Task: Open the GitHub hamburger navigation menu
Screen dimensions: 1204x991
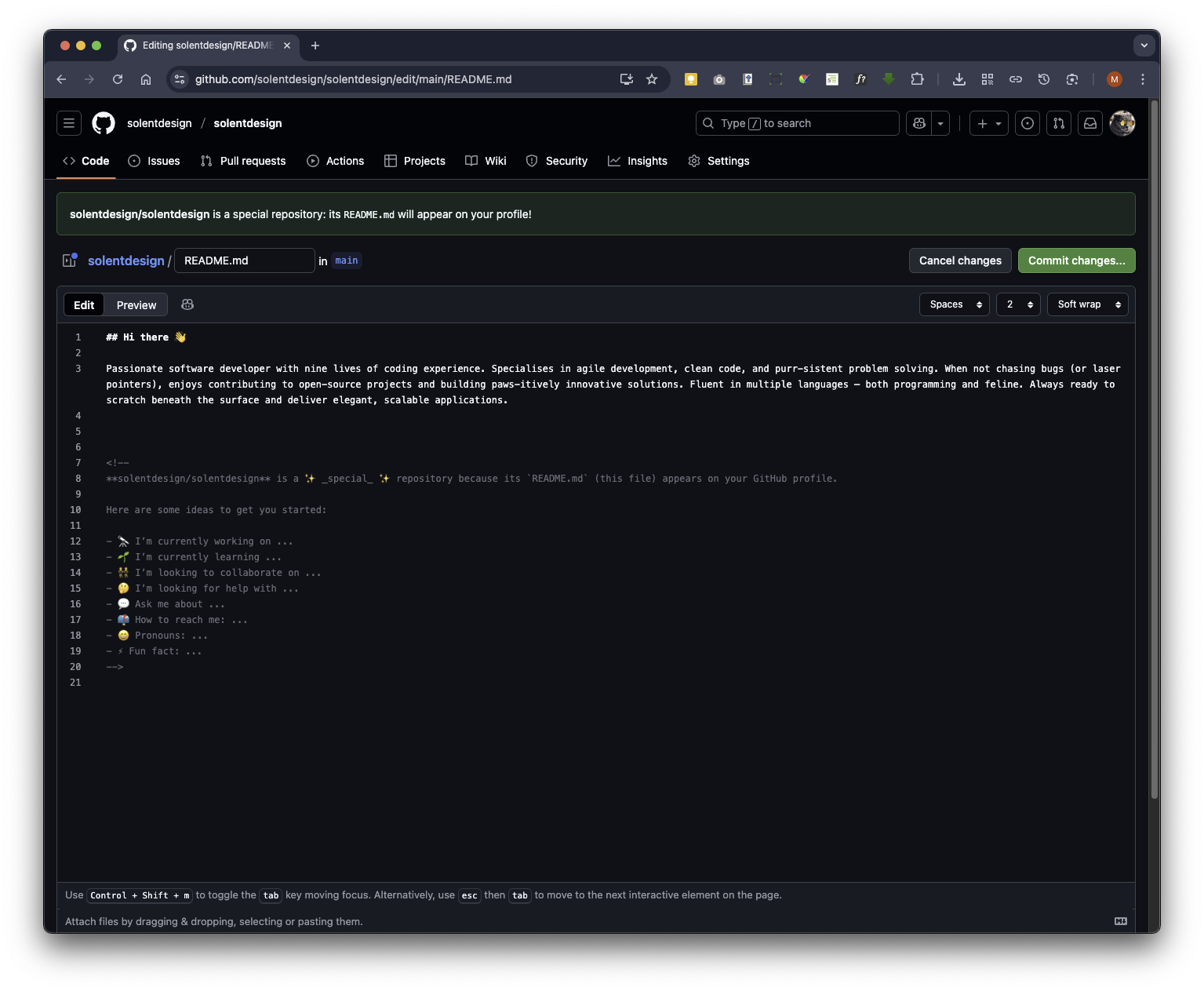Action: pyautogui.click(x=69, y=123)
